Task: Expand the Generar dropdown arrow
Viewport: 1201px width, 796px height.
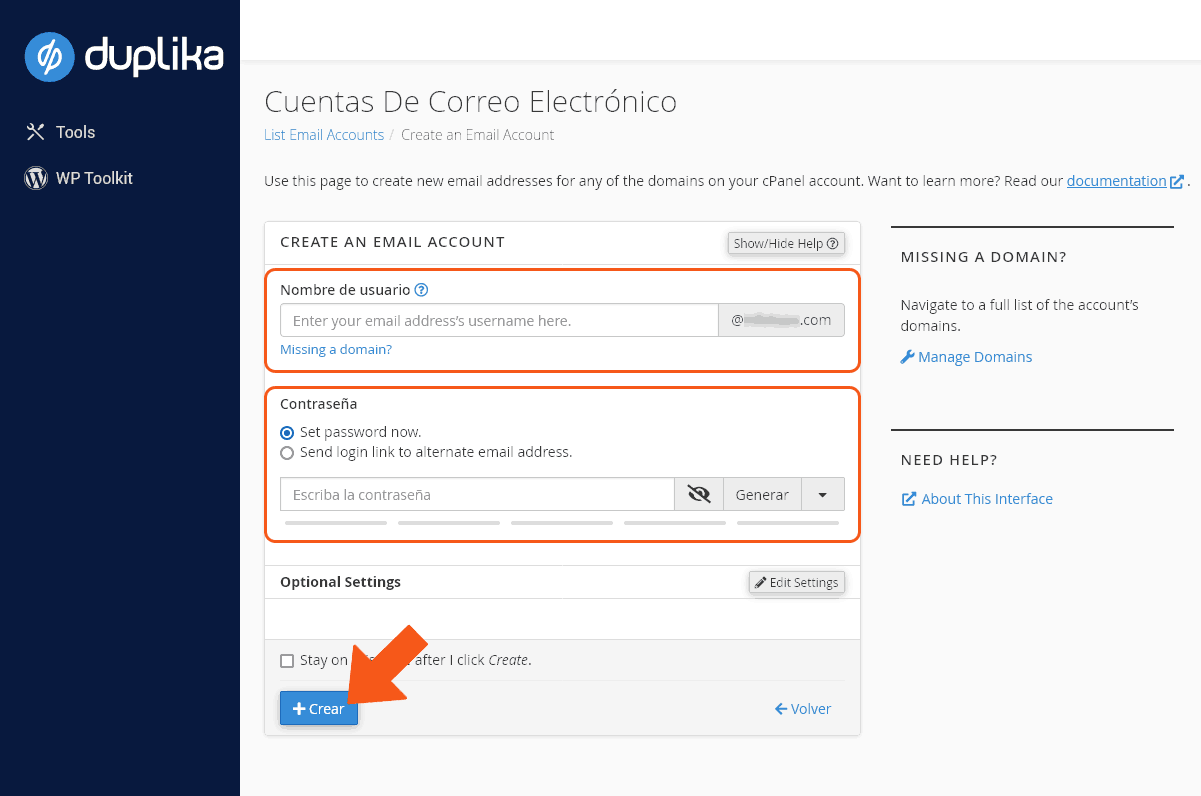Action: [x=822, y=494]
